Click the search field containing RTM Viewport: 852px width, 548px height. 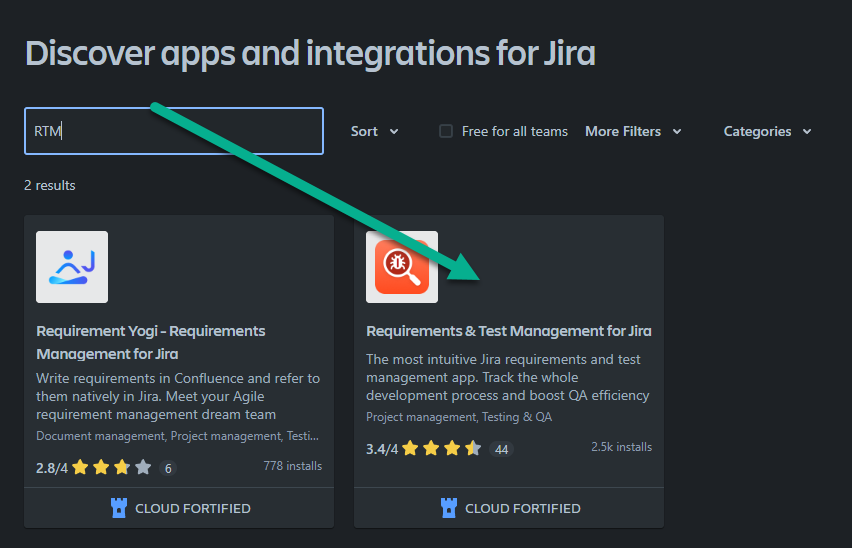tap(174, 131)
